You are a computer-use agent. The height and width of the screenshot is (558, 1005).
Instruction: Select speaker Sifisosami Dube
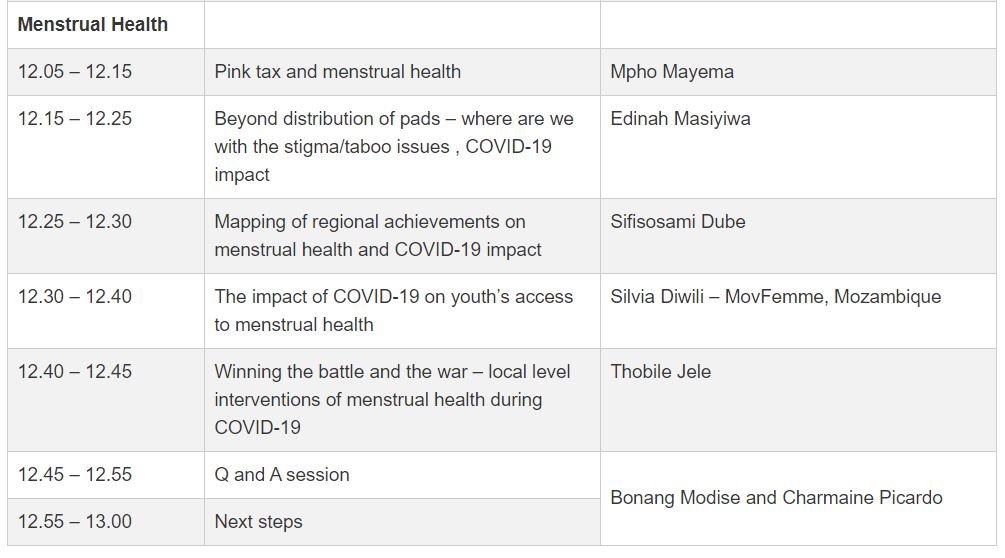(678, 222)
